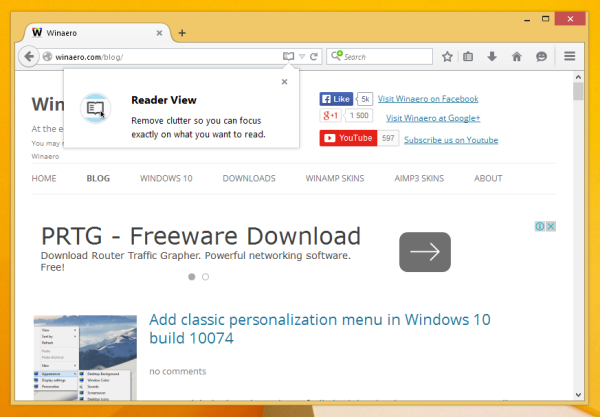Open Subscribe us on Youtube link
600x417 pixels.
tap(451, 140)
